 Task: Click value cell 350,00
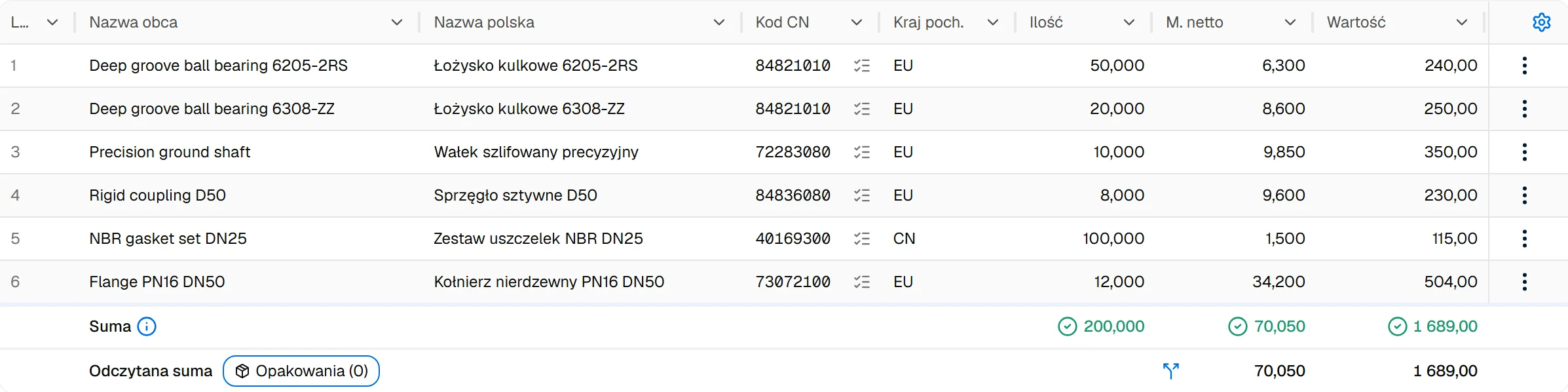[x=1451, y=152]
